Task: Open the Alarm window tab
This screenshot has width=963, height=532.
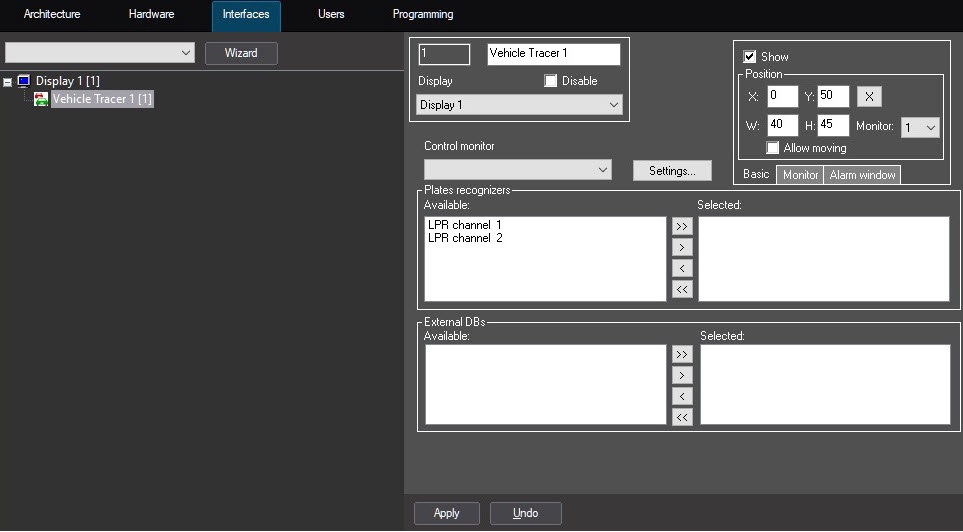Action: 862,175
